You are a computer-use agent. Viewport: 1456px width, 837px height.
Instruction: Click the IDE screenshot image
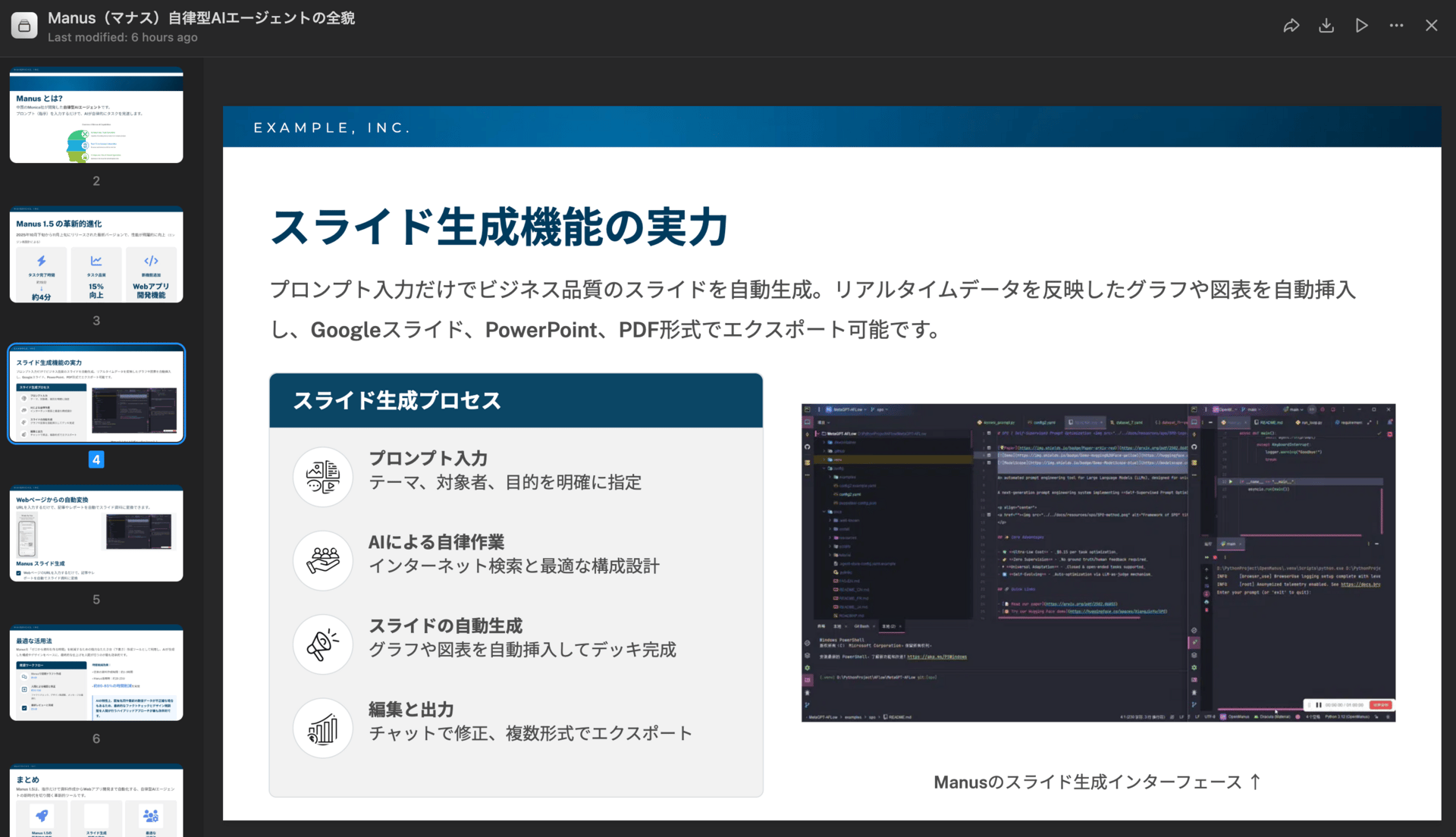[x=1098, y=563]
